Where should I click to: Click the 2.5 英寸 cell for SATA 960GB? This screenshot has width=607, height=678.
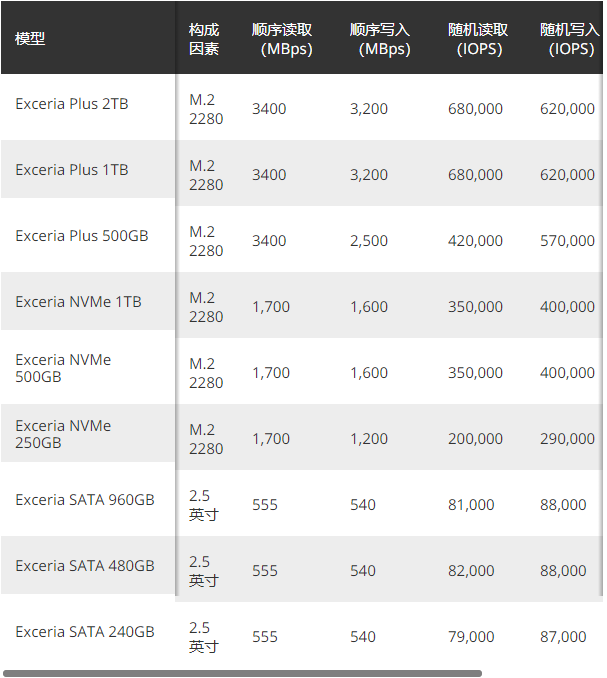coord(204,505)
